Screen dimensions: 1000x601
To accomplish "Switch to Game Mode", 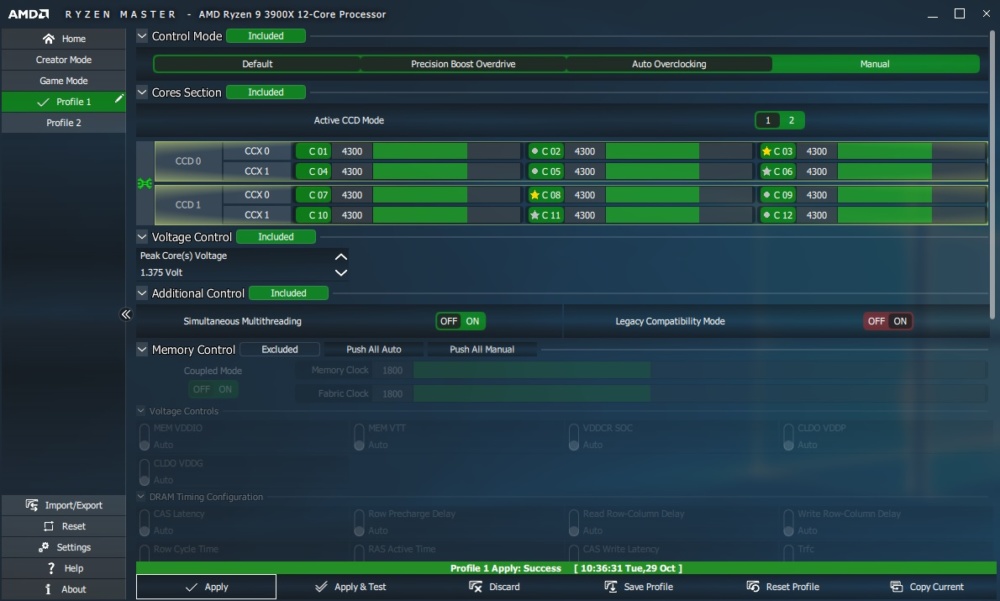I will tap(64, 80).
